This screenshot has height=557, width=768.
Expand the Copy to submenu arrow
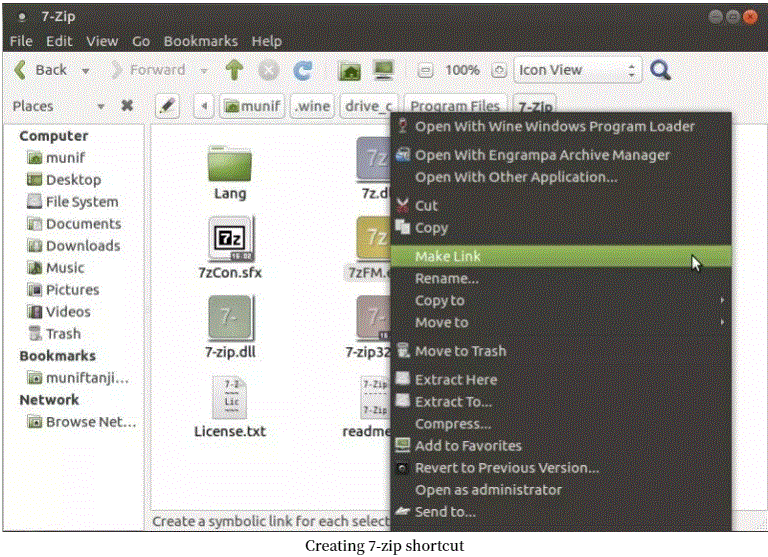pos(722,300)
